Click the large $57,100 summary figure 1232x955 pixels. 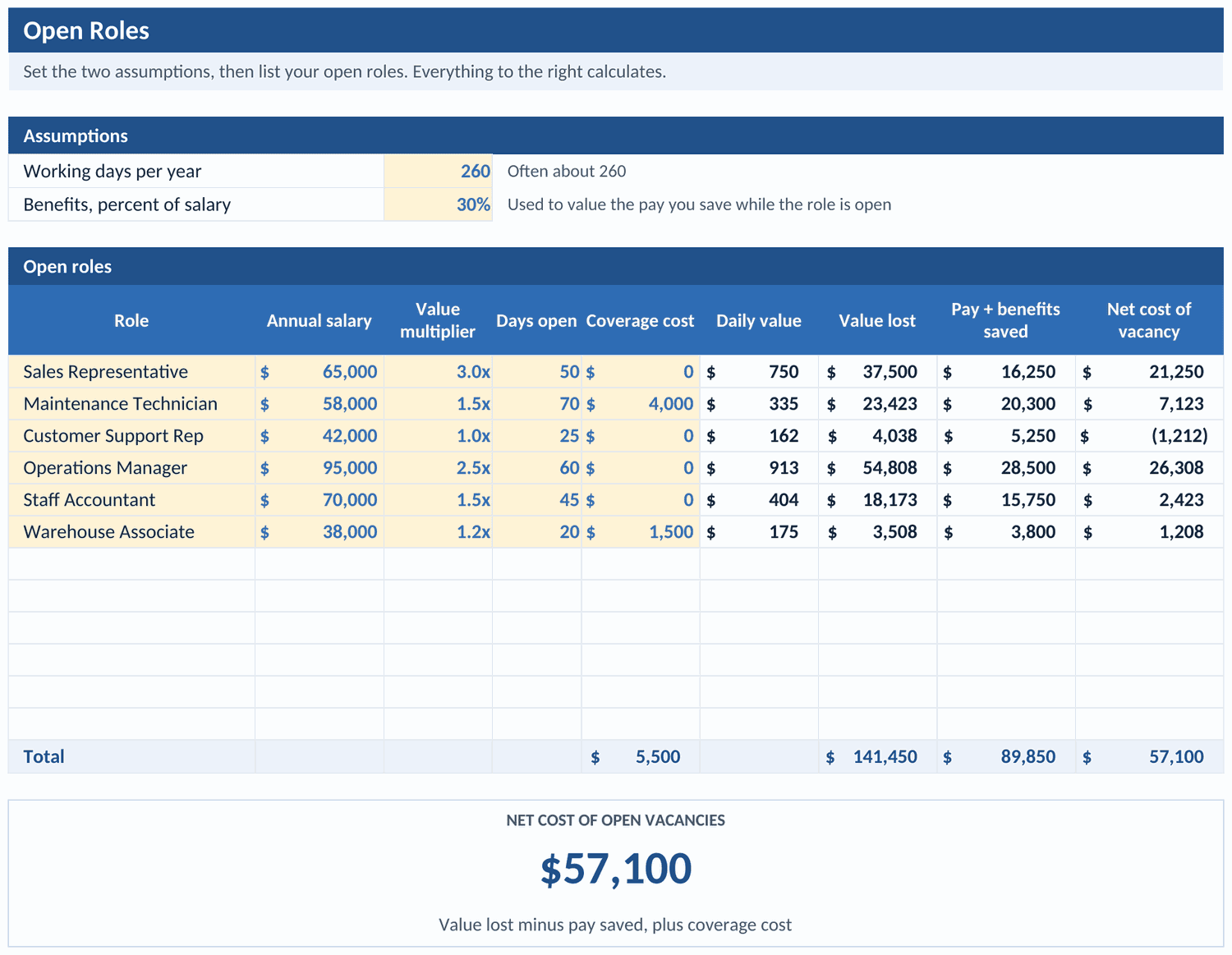(616, 869)
